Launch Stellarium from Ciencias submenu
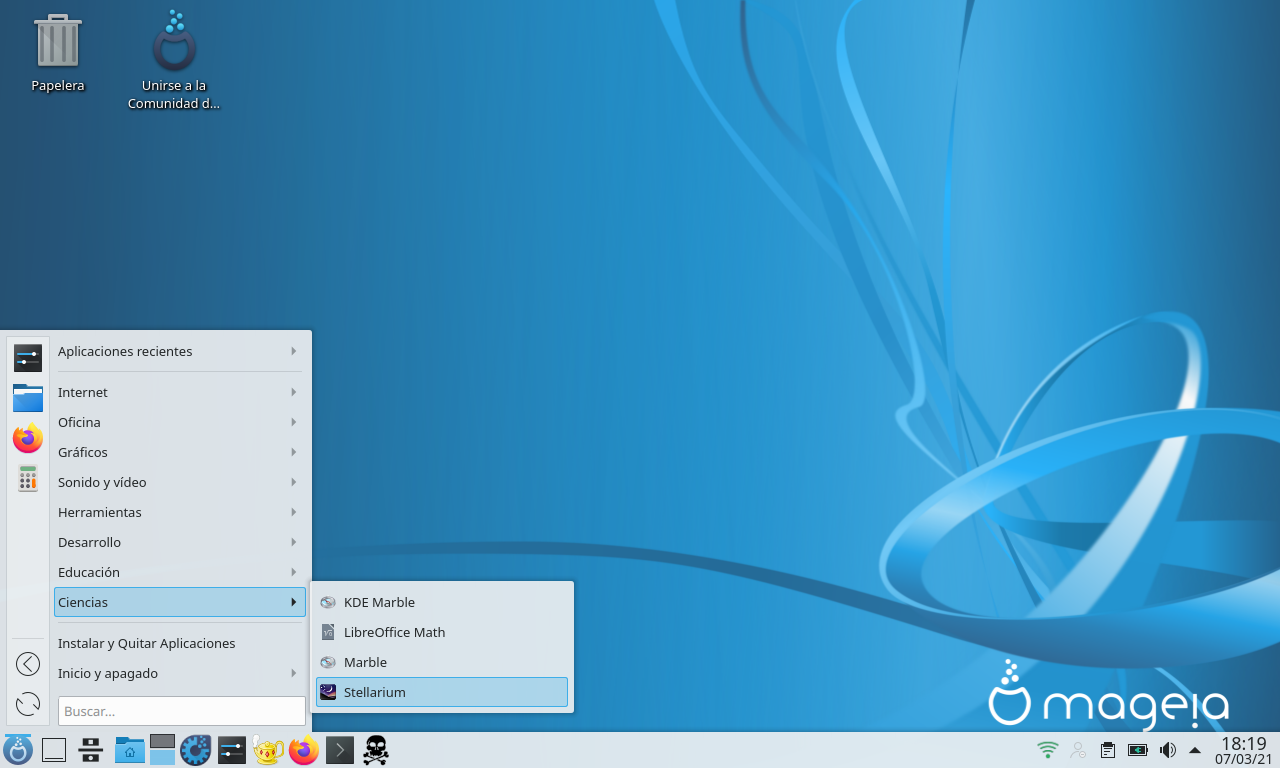1280x768 pixels. pos(442,692)
